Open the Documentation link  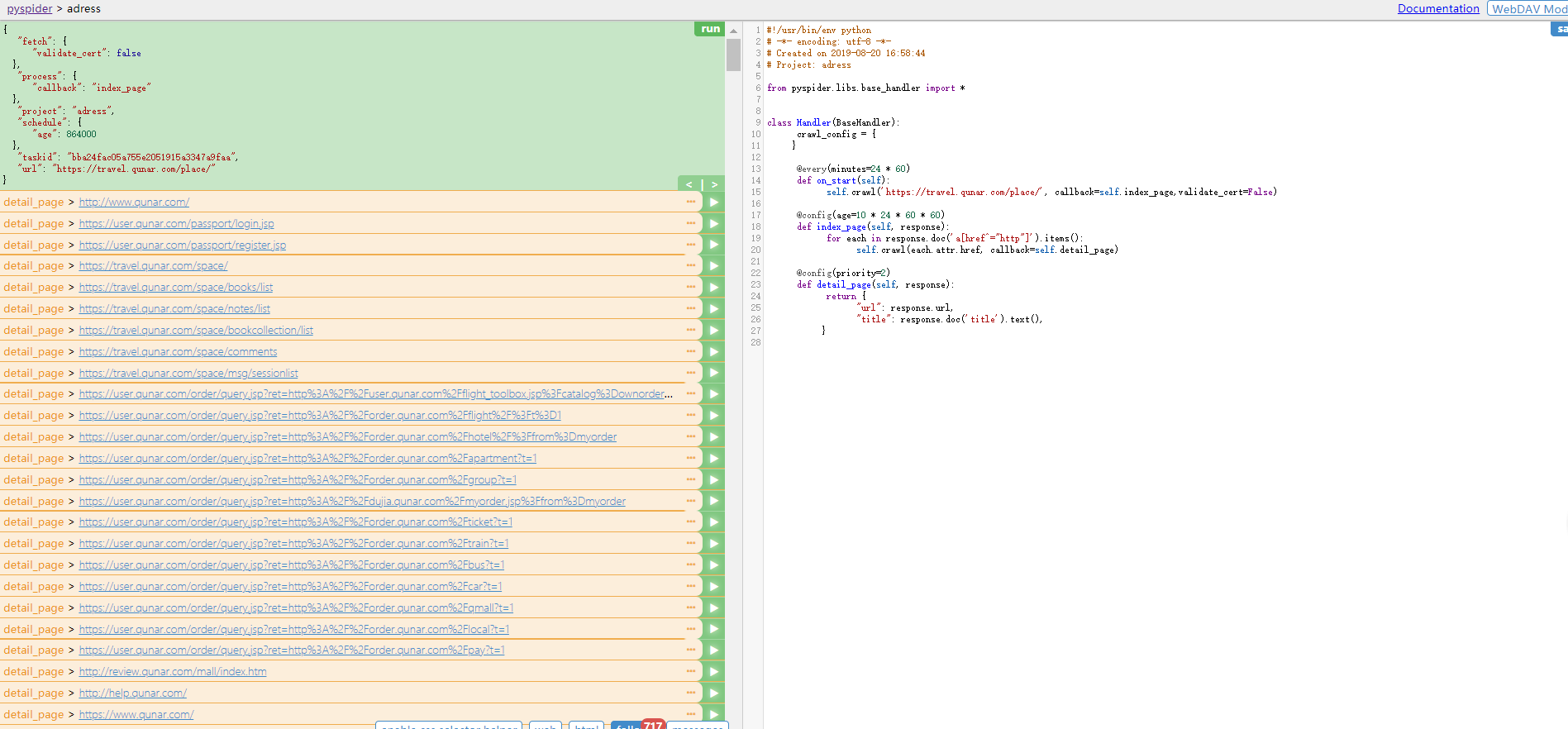[1437, 8]
